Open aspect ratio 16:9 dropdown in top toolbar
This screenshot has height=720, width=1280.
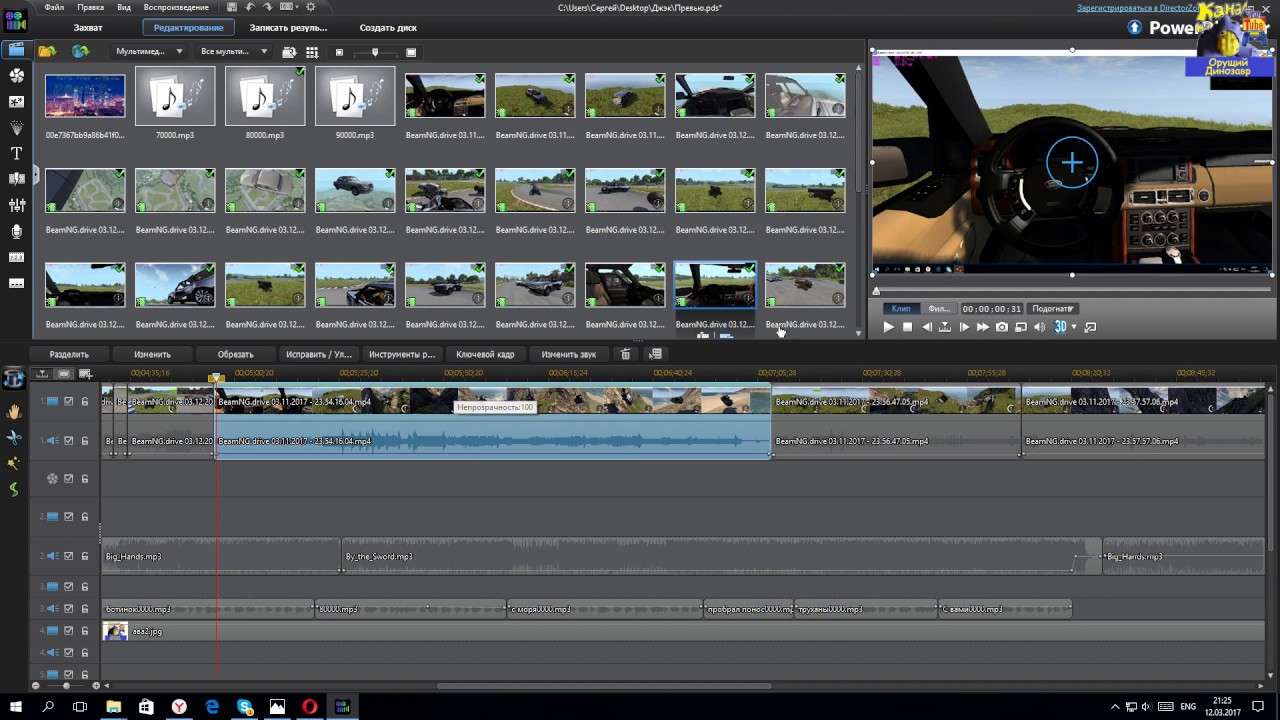[x=290, y=7]
